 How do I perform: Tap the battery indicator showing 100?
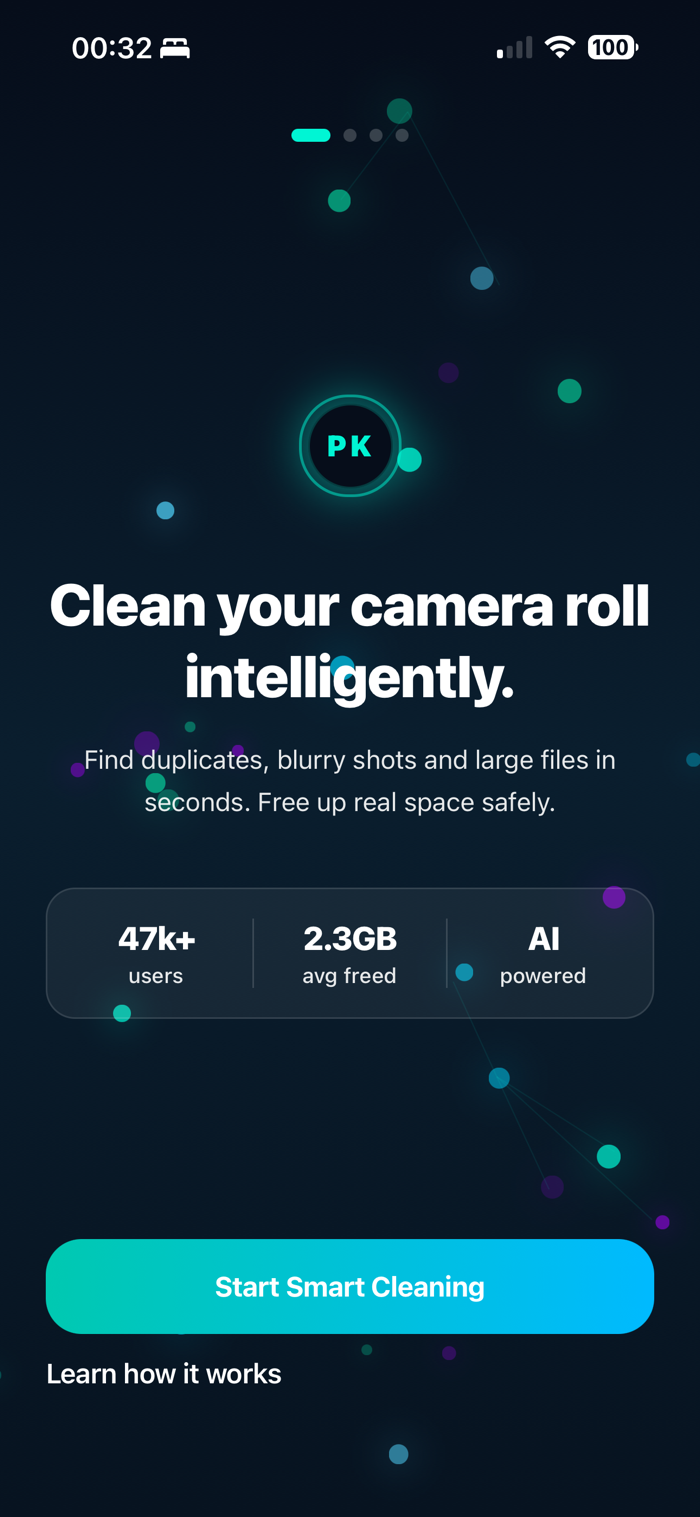[612, 47]
